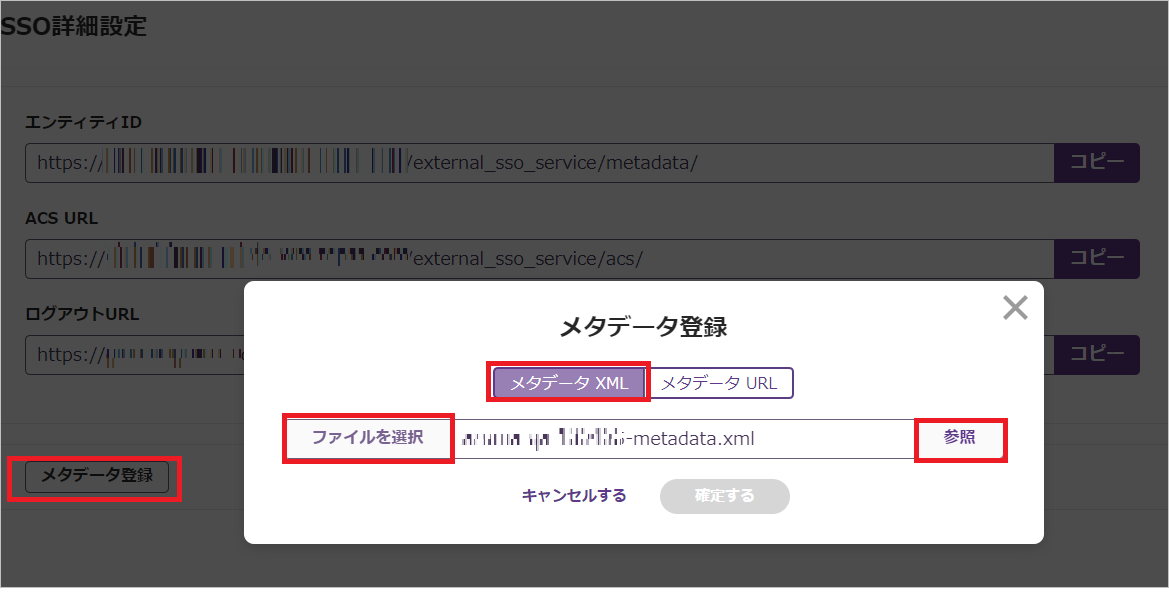Click the SSO詳細設定 heading
Screen dimensions: 1169x594
(74, 26)
